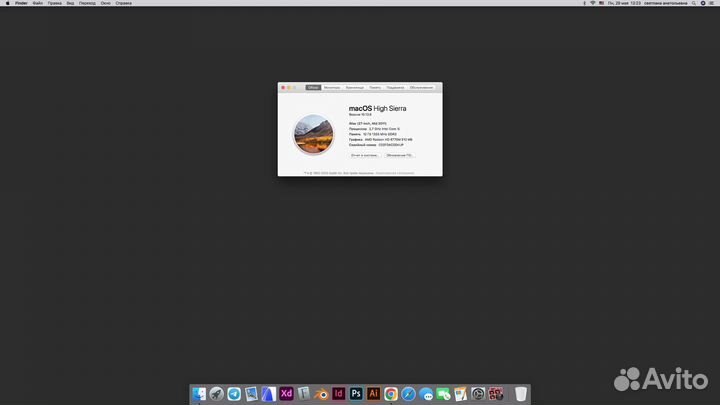Open the keyboard input flag menu

click(x=602, y=3)
